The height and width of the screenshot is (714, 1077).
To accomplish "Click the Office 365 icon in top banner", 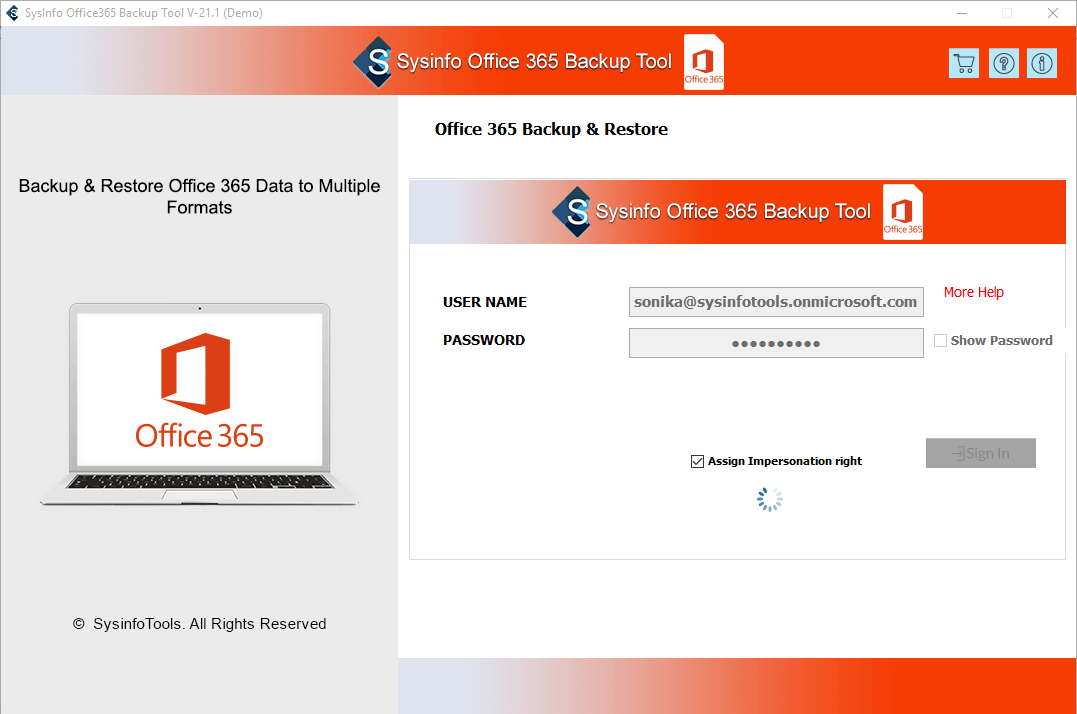I will tap(704, 62).
